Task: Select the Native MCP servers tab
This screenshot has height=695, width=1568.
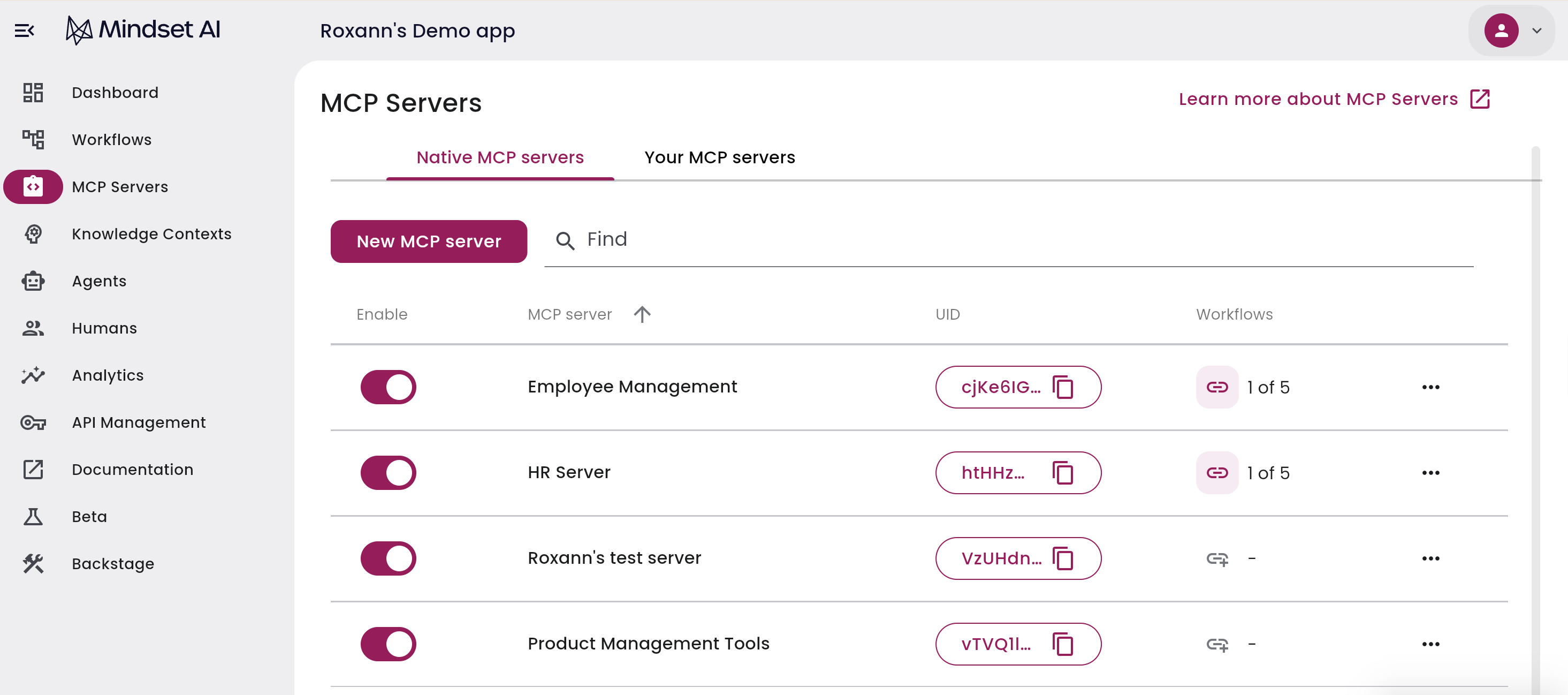Action: [500, 158]
